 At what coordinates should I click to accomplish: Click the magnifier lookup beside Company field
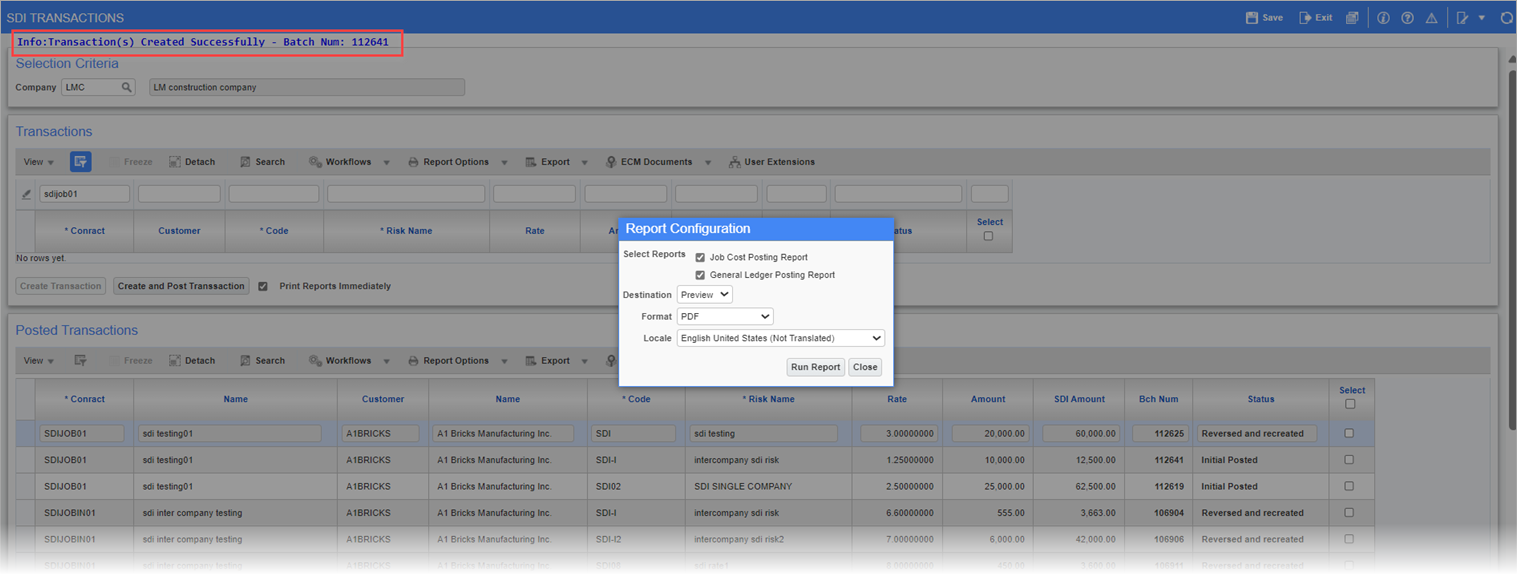click(x=127, y=87)
